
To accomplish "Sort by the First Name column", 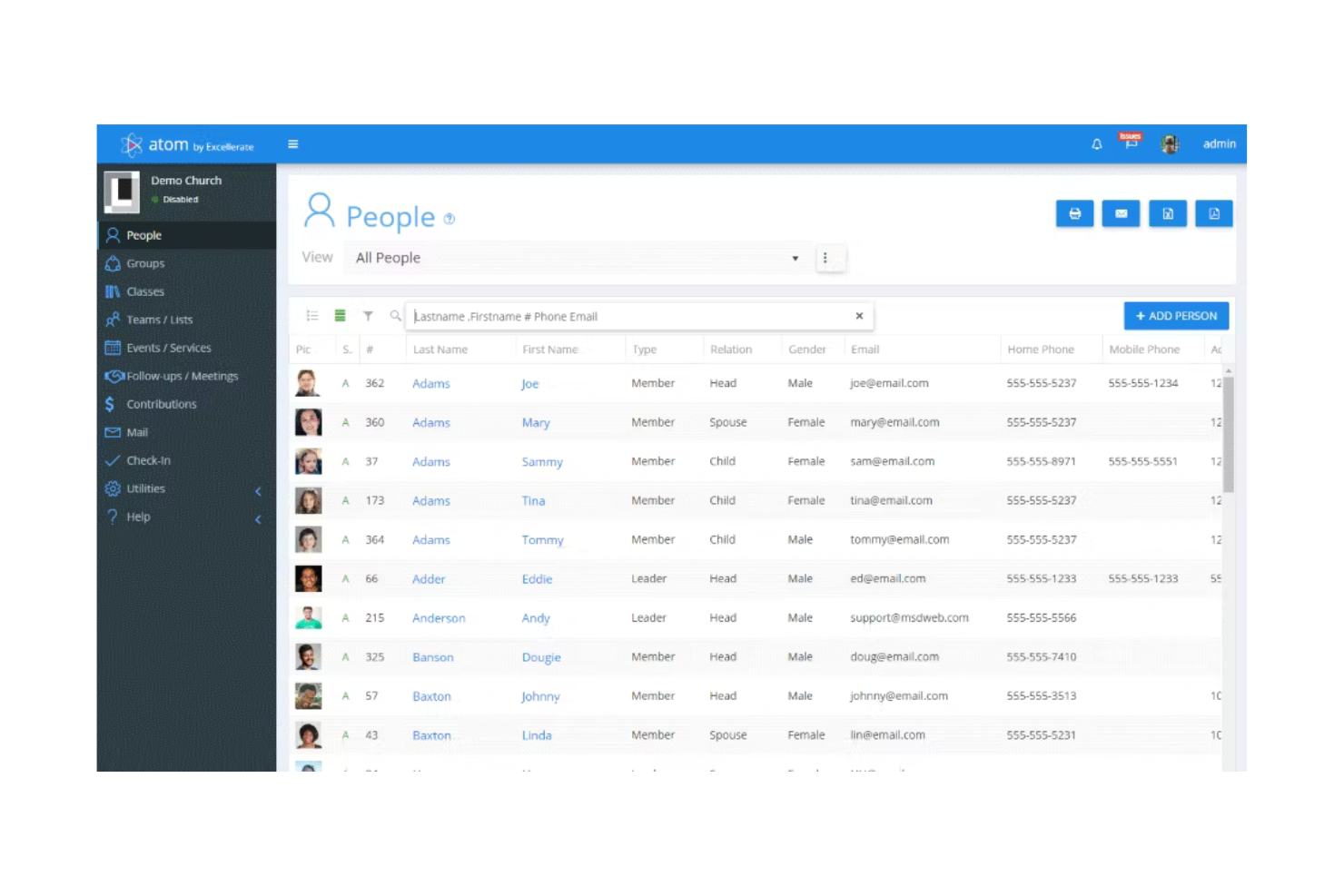I will point(550,350).
